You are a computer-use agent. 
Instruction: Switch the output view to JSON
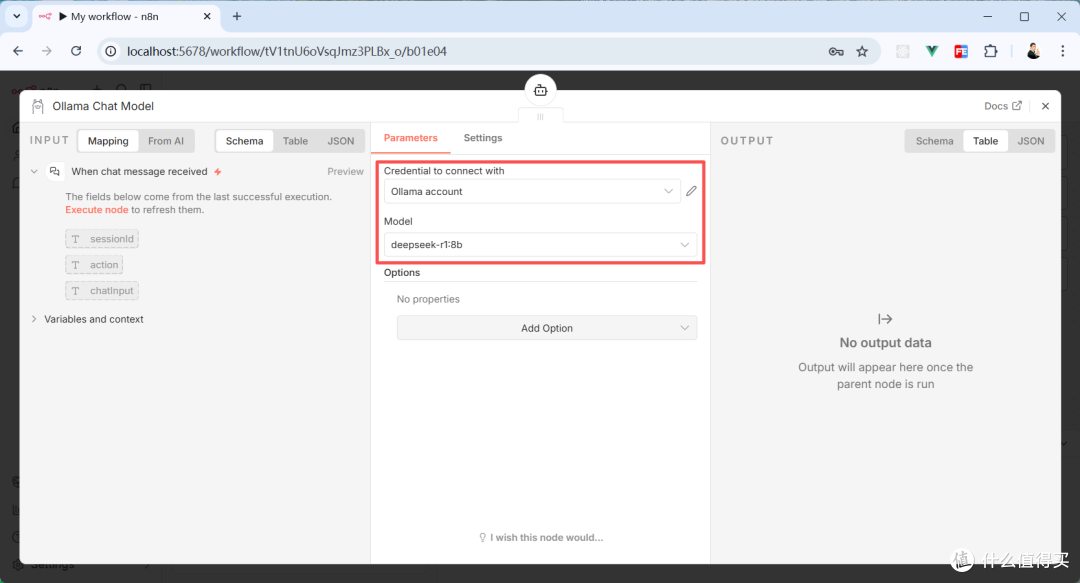tap(1030, 141)
